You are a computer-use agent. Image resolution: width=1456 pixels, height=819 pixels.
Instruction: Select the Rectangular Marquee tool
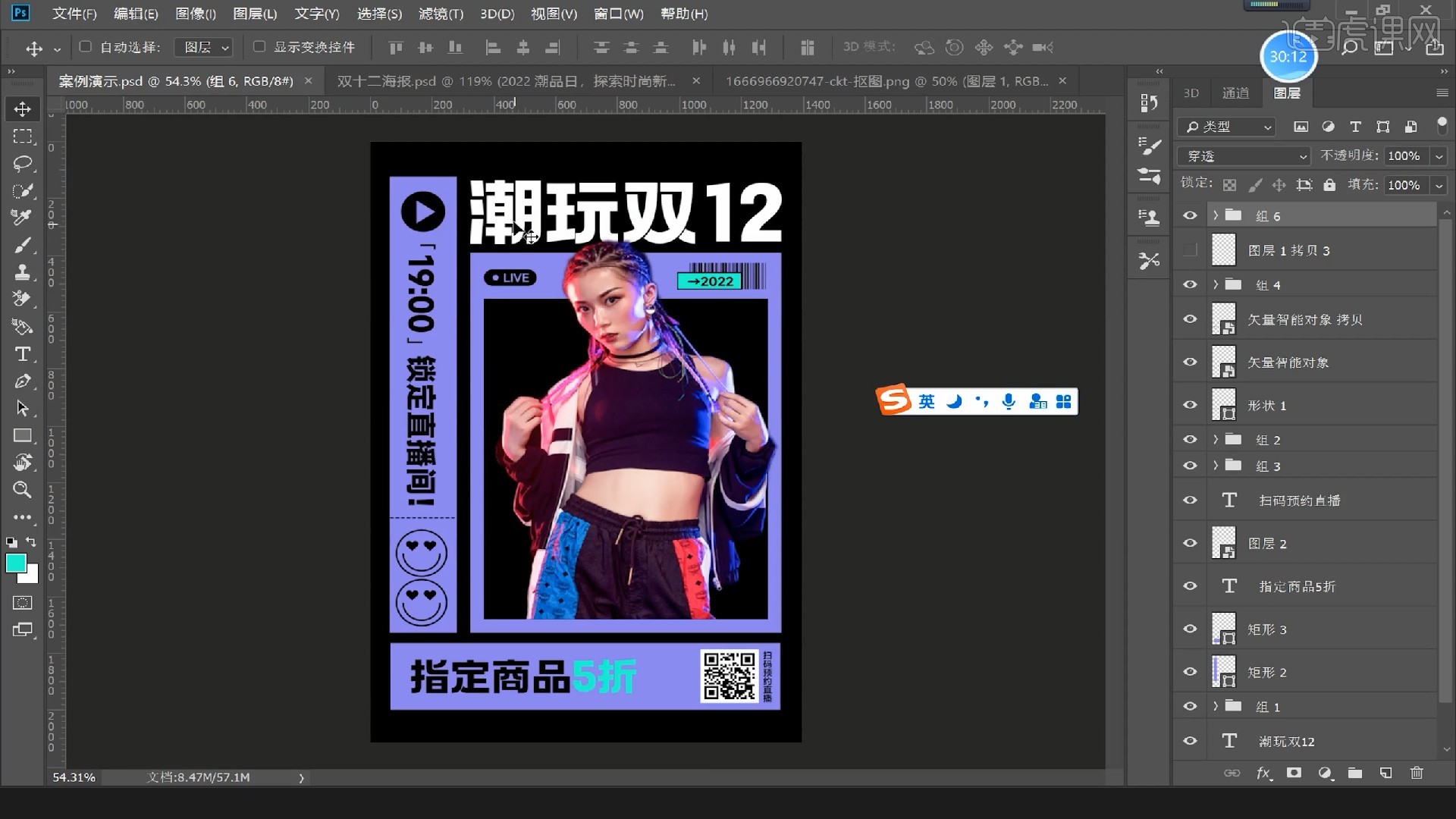coord(22,136)
